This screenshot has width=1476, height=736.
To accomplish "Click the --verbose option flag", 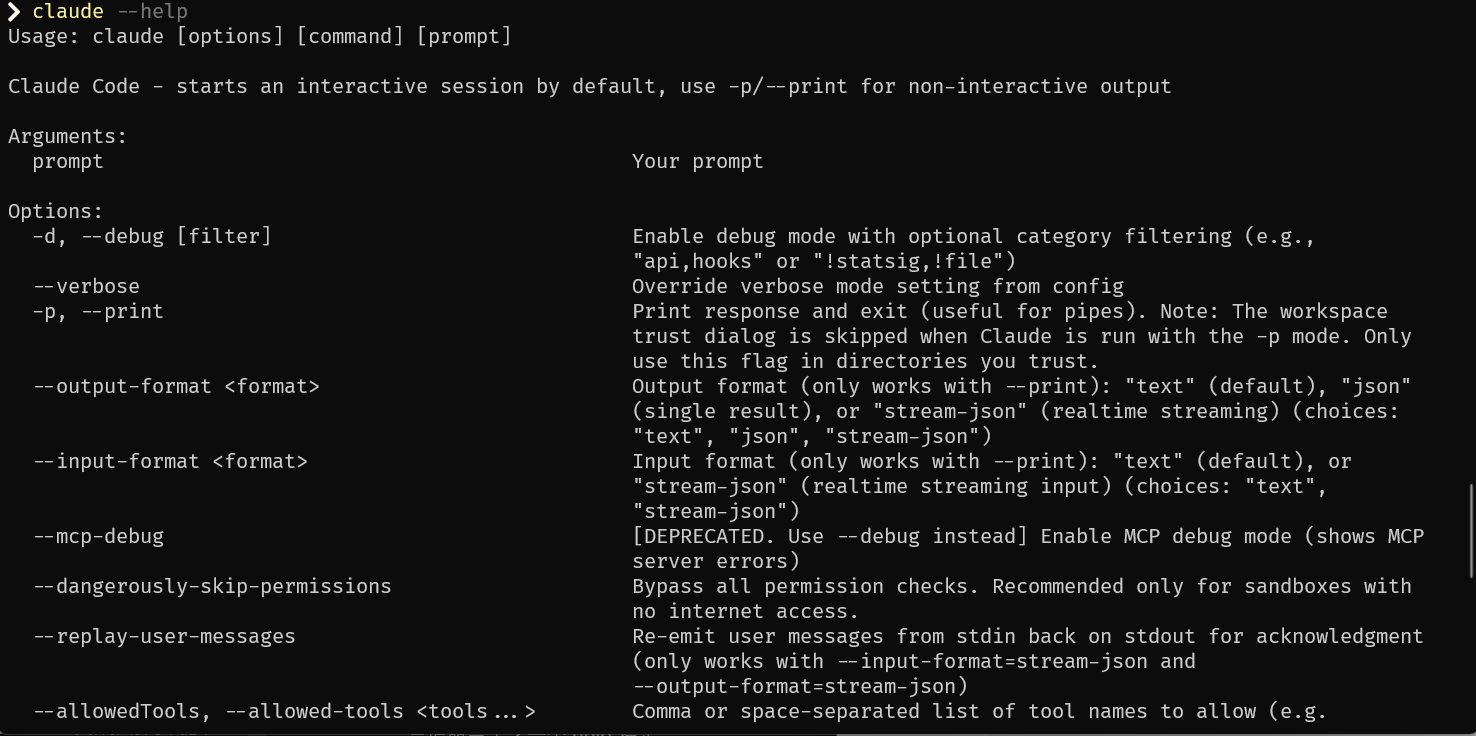I will click(86, 287).
